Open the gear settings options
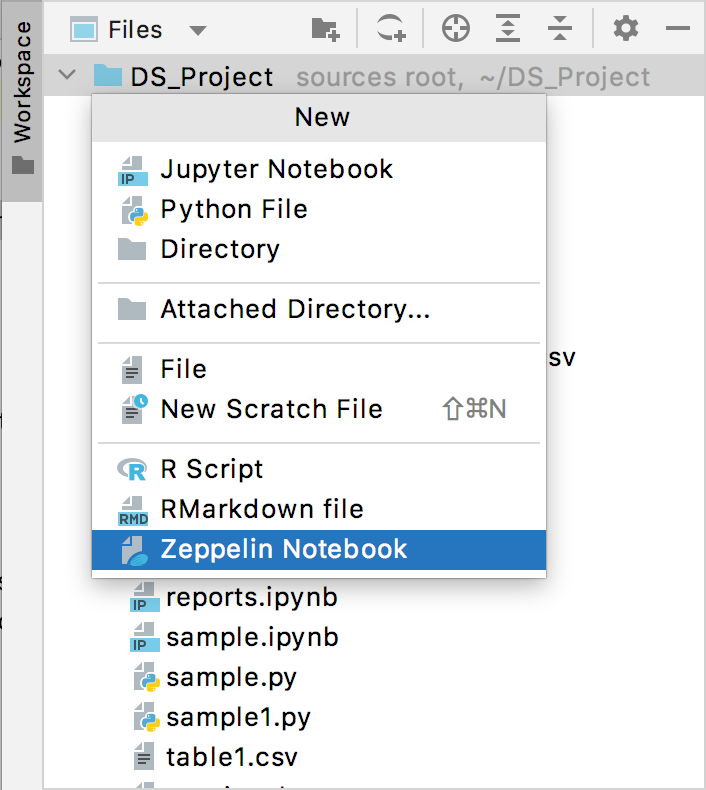 pos(626,30)
